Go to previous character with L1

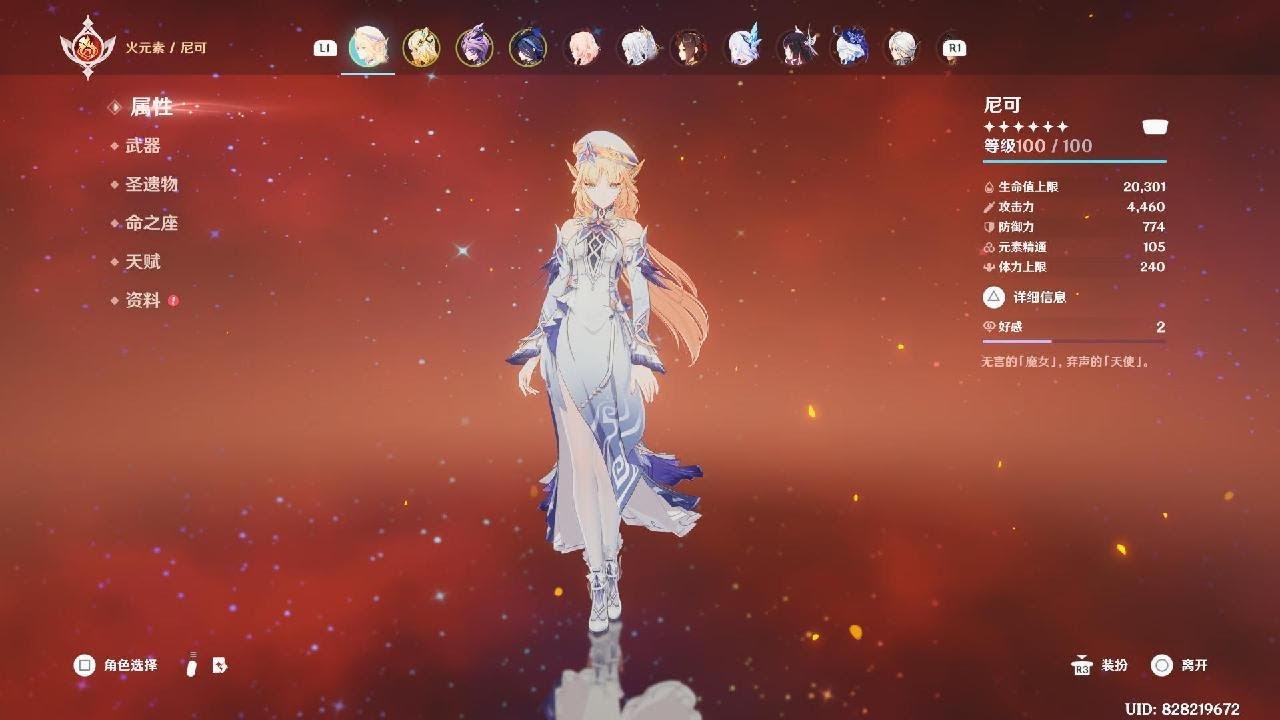325,48
